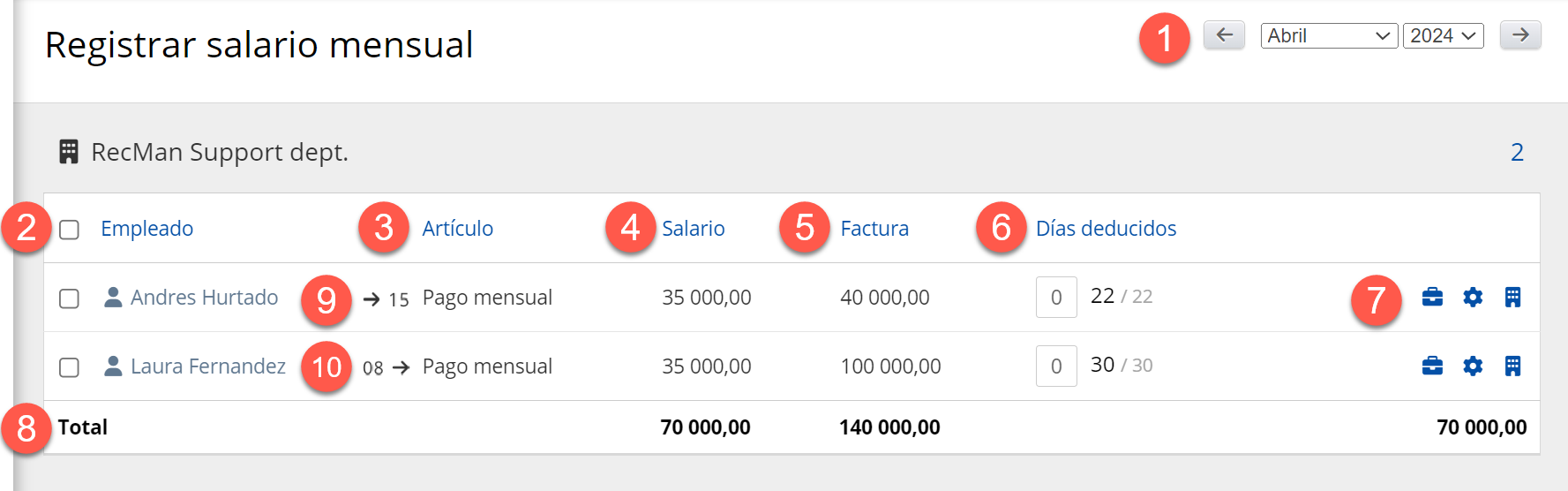Open gear settings for Andres Hurtado
The image size is (1568, 491).
pos(1472,297)
